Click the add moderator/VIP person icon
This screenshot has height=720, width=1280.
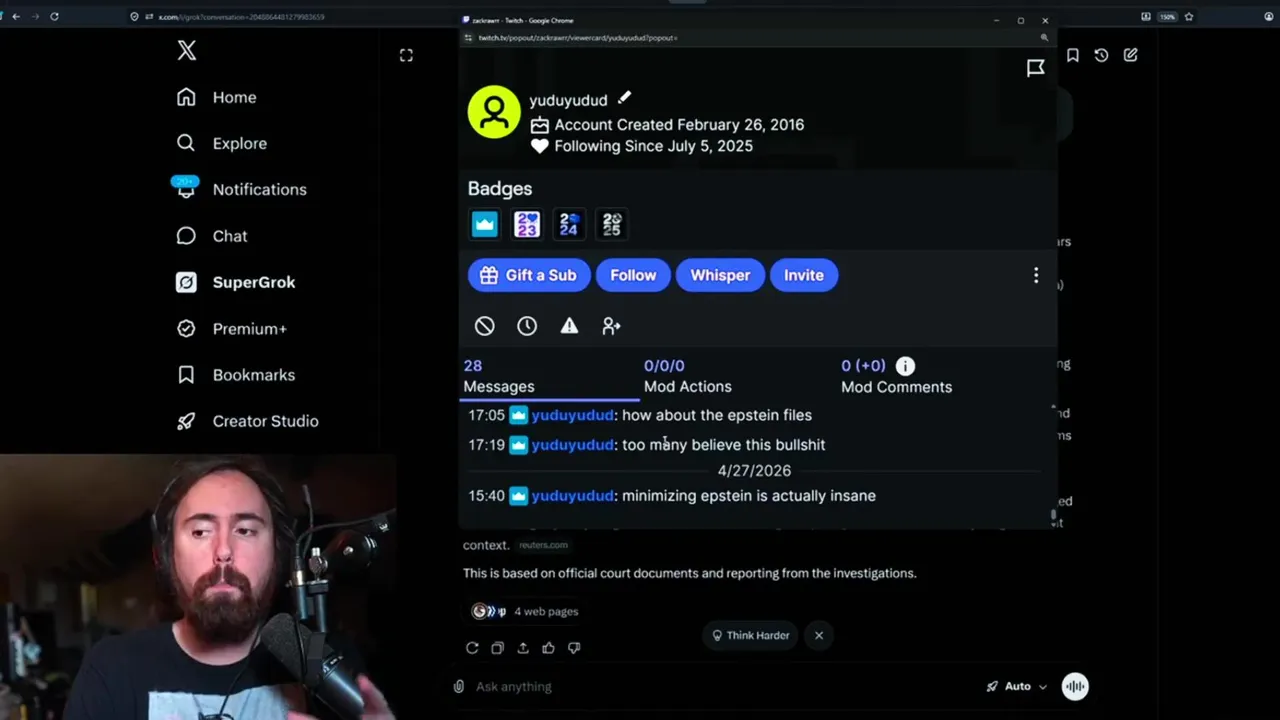click(611, 326)
